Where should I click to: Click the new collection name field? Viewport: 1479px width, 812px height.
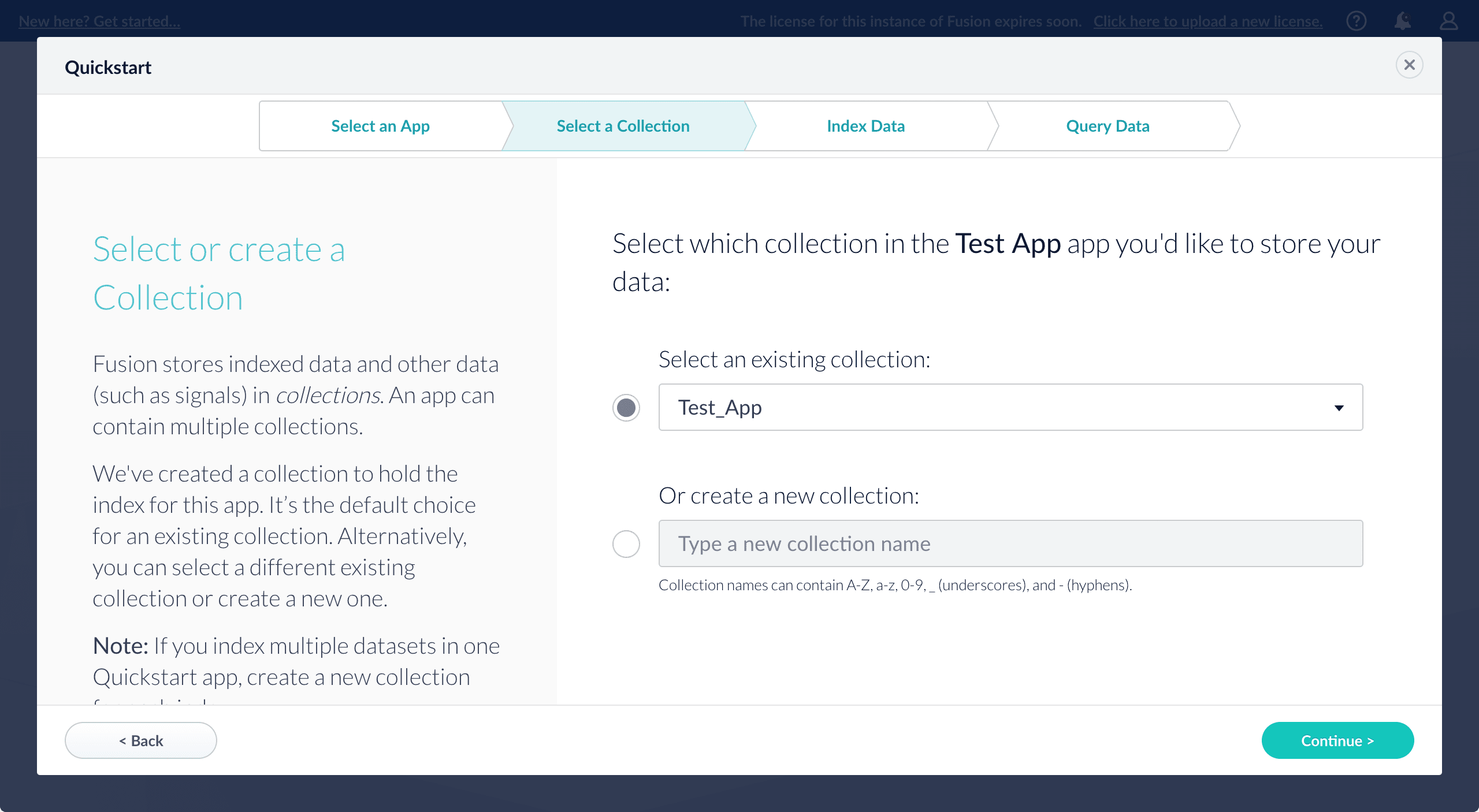coord(1010,544)
